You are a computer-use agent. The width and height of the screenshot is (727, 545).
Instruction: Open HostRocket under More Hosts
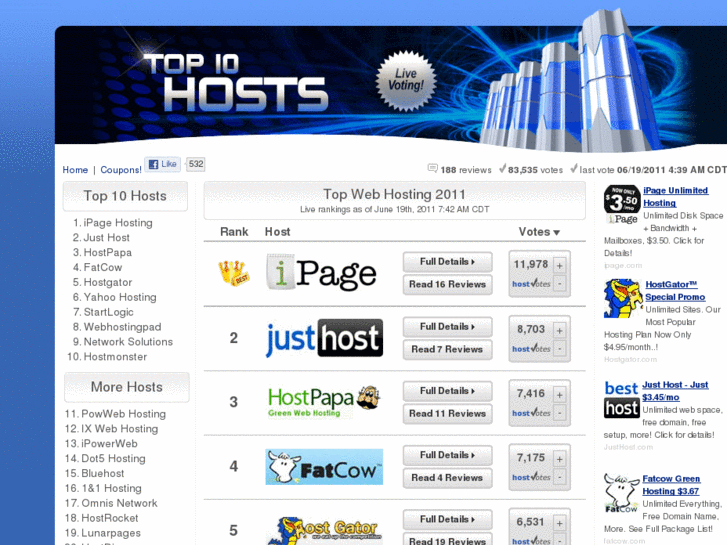point(109,518)
